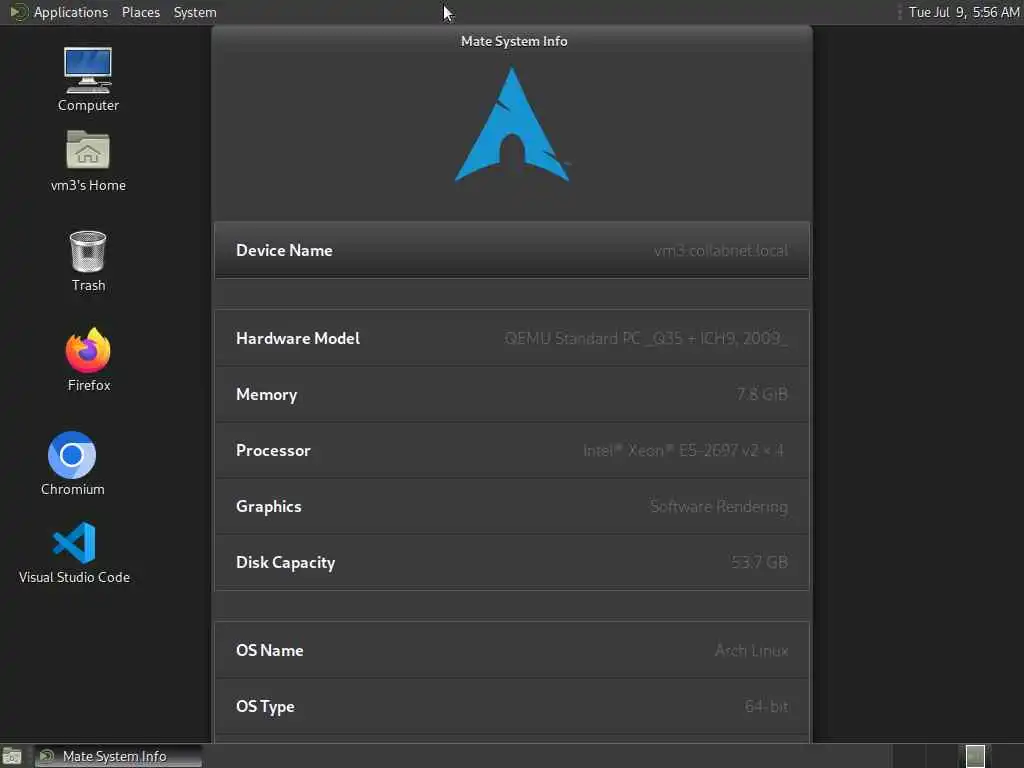Click the OS Name label
The height and width of the screenshot is (768, 1024).
[270, 650]
